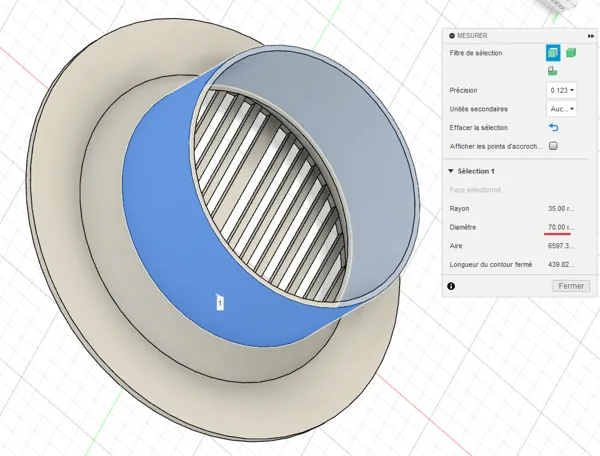Viewport: 600px width, 456px height.
Task: Click the Diamètre value 70.00
Action: 561,227
